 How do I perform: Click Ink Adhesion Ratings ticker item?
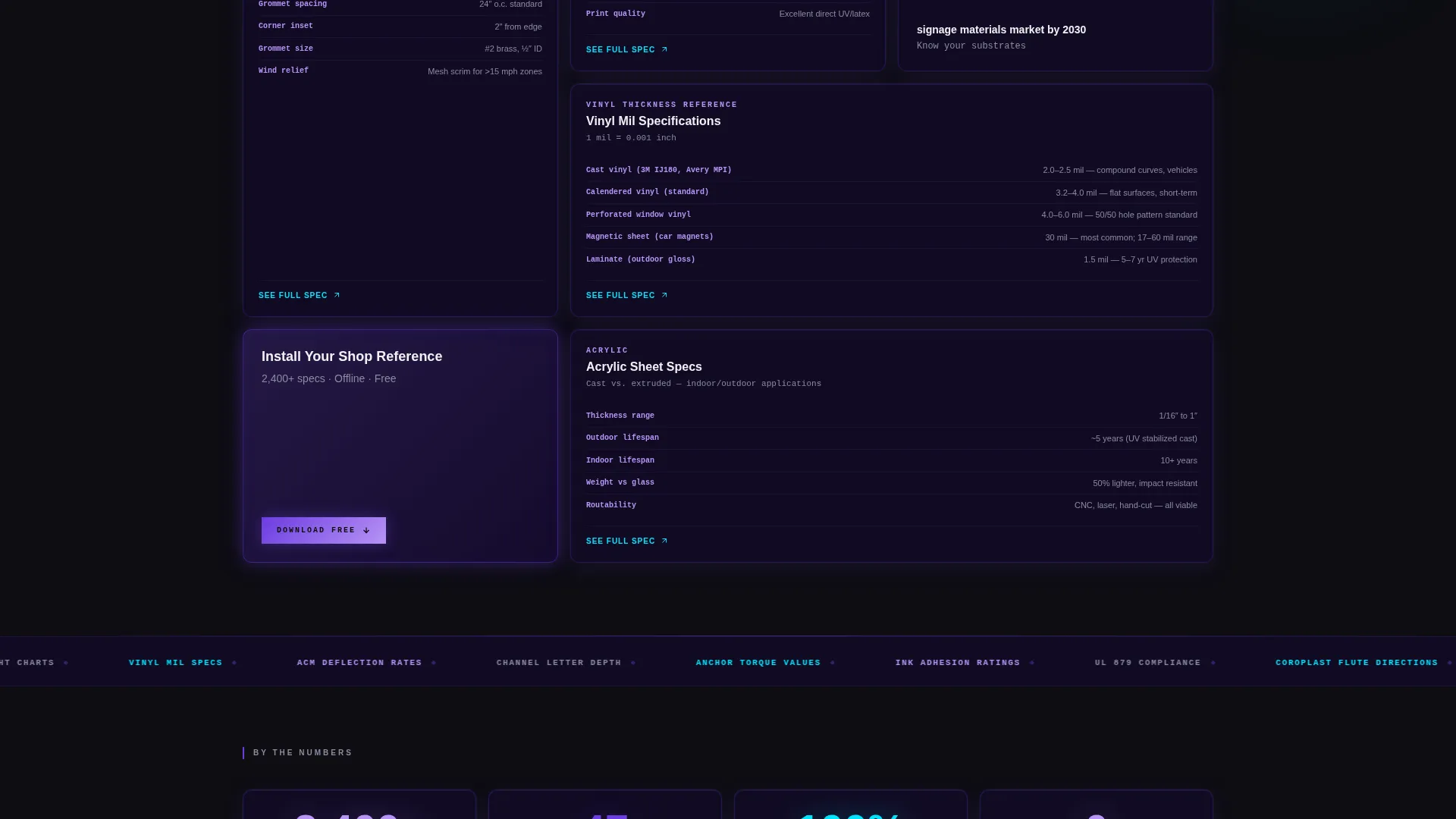pyautogui.click(x=958, y=663)
